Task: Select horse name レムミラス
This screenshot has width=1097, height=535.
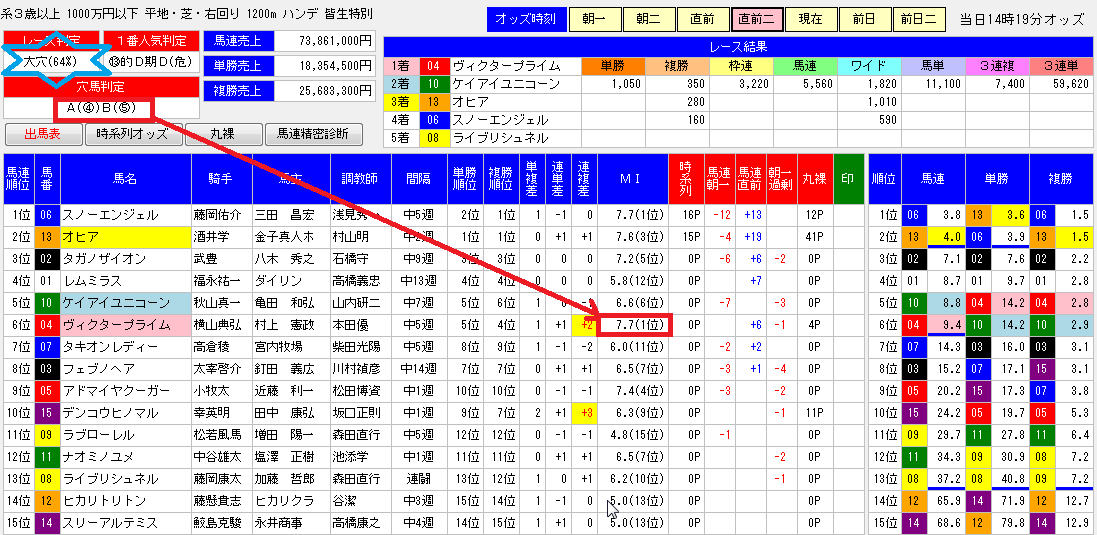Action: click(125, 281)
